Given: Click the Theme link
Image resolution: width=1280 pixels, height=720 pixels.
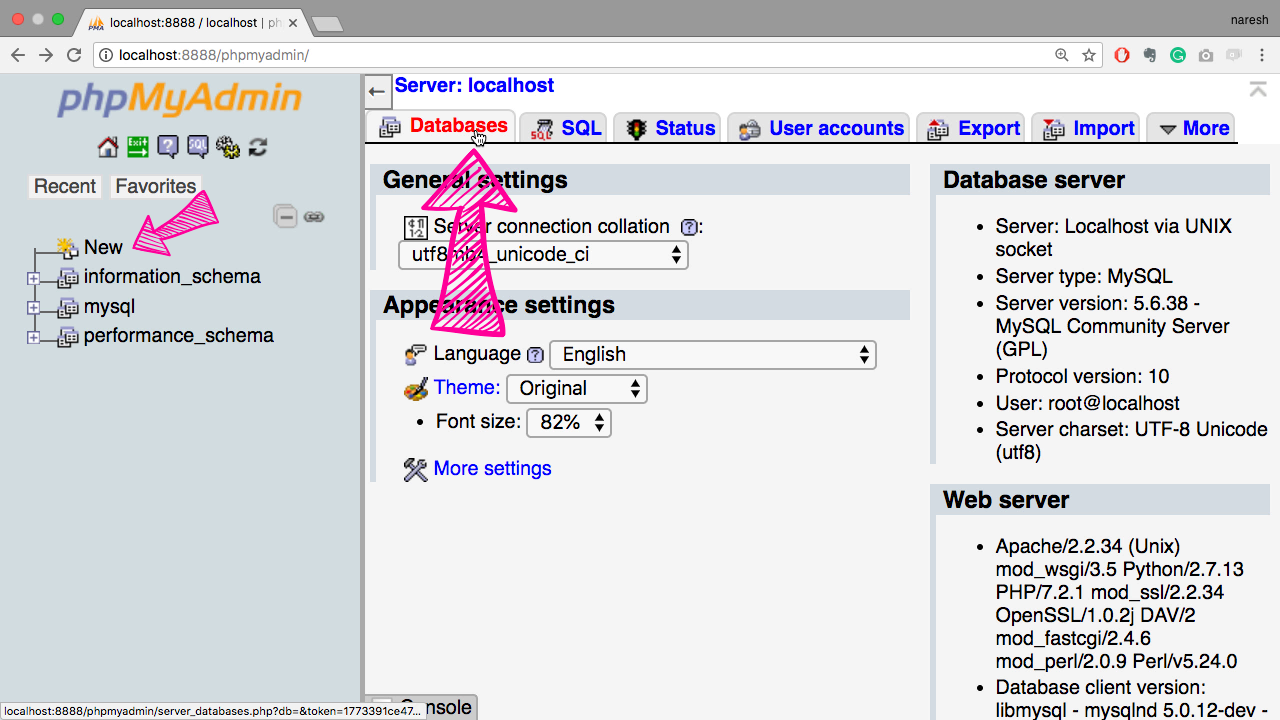Looking at the screenshot, I should click(x=467, y=388).
